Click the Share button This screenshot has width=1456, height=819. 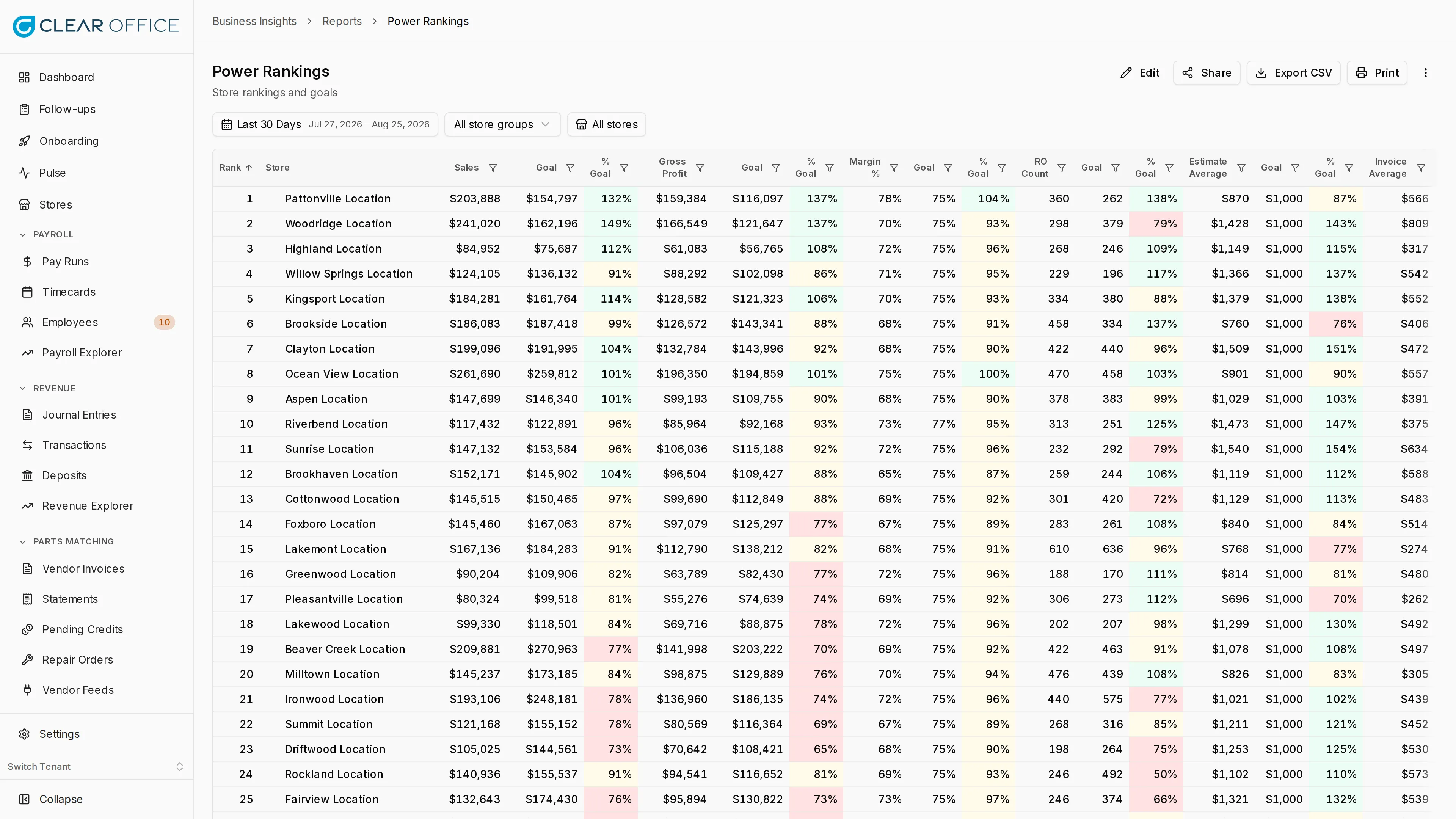1207,73
